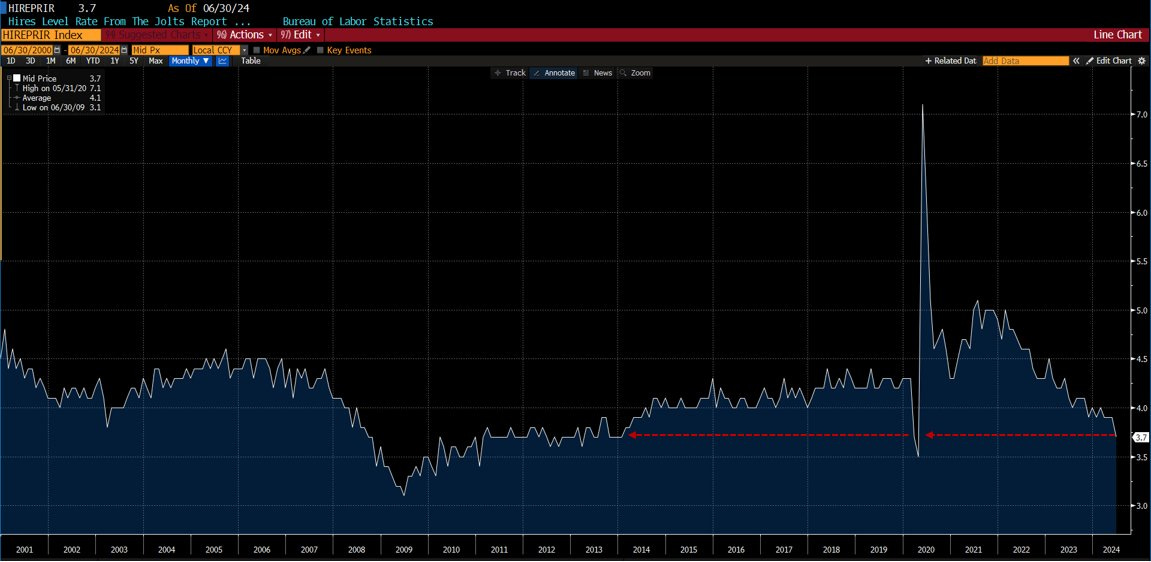Open the Monthly frequency dropdown
The image size is (1151, 562).
190,61
